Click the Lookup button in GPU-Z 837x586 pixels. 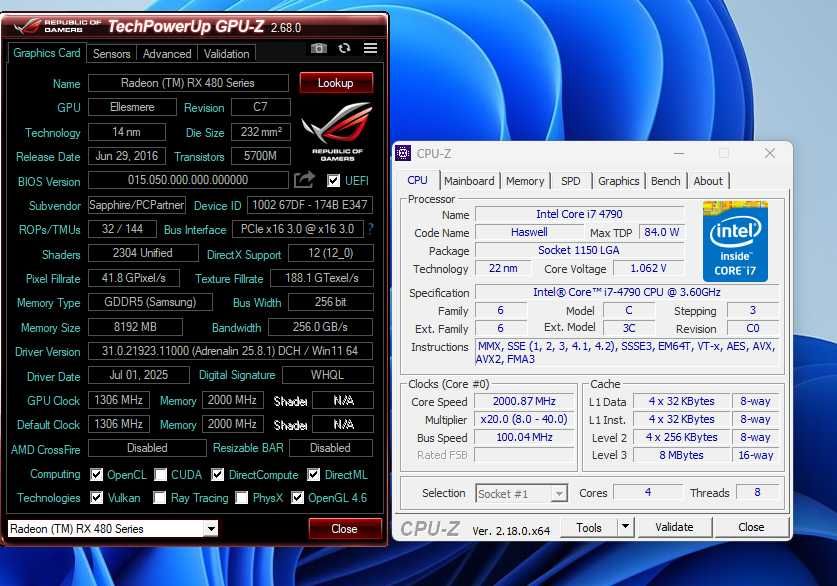tap(336, 83)
